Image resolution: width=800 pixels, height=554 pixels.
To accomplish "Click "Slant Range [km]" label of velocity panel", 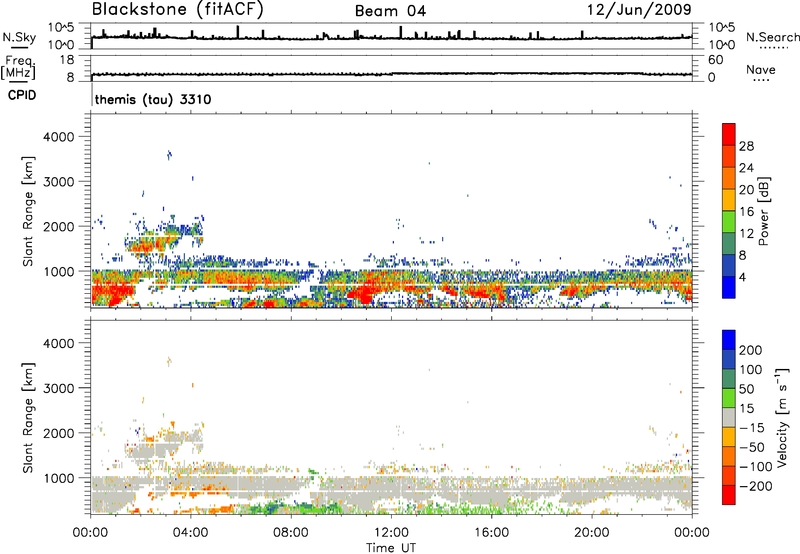I will pyautogui.click(x=28, y=418).
